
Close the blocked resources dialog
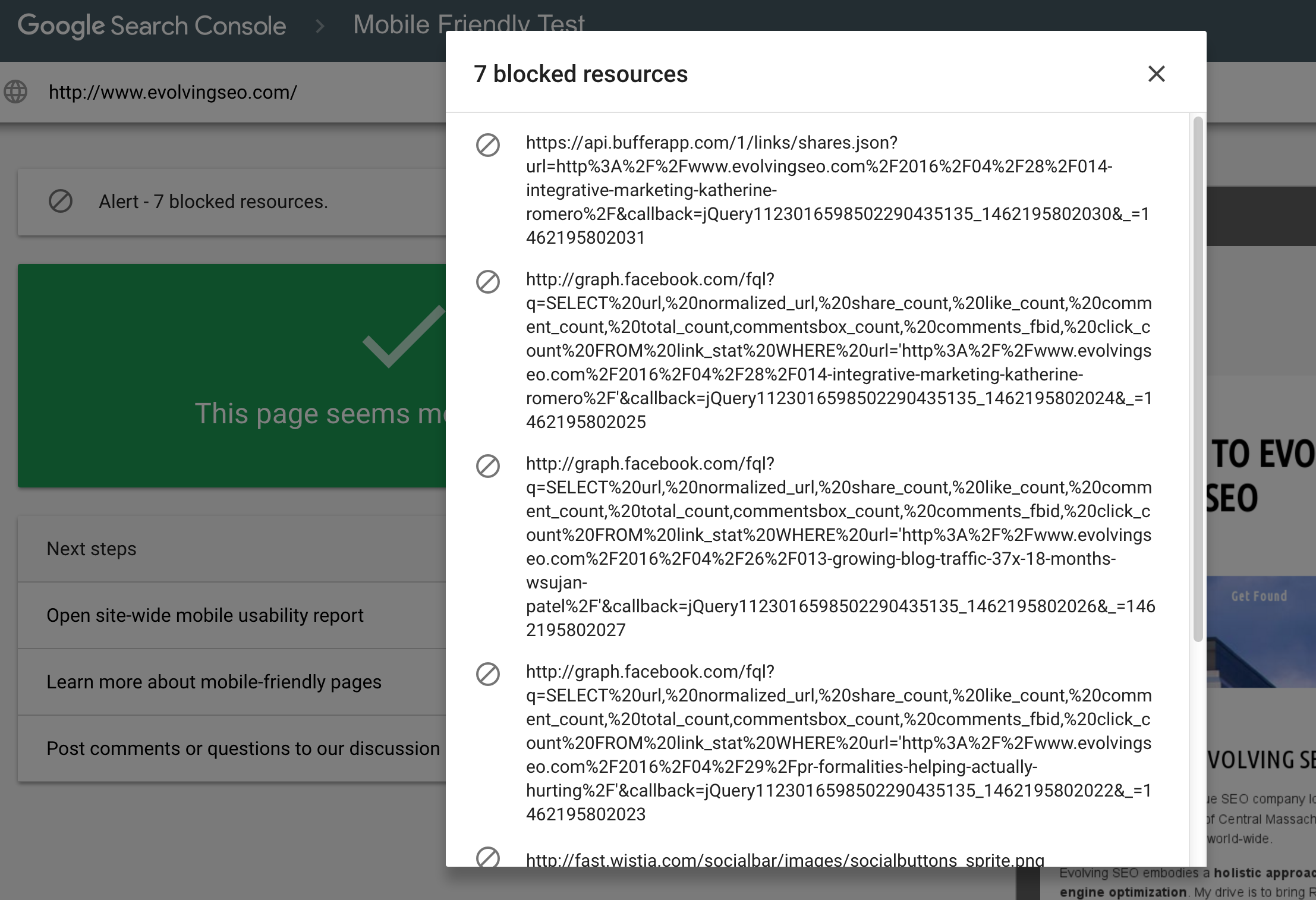point(1156,74)
